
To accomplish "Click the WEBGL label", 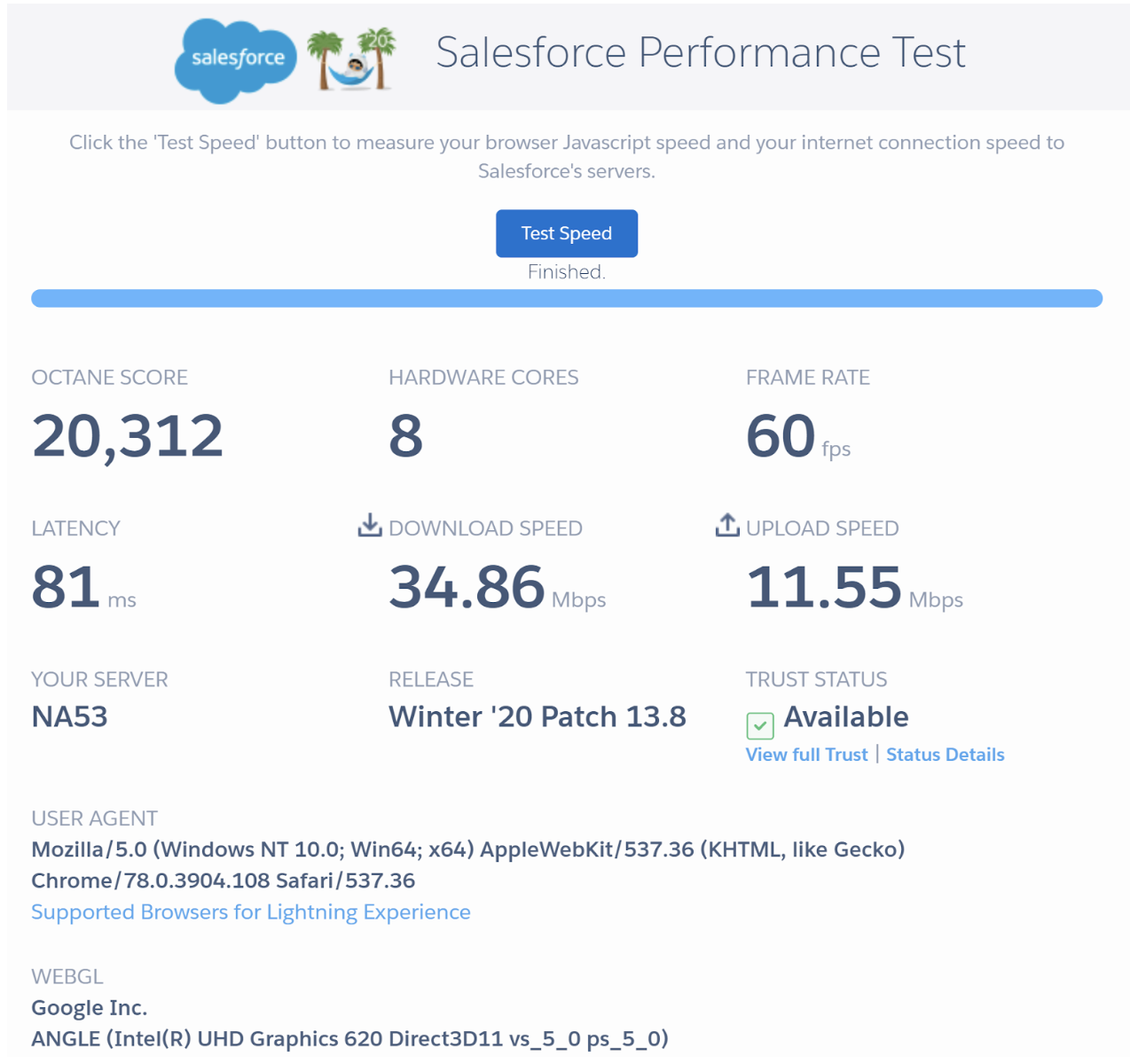I will click(x=67, y=976).
